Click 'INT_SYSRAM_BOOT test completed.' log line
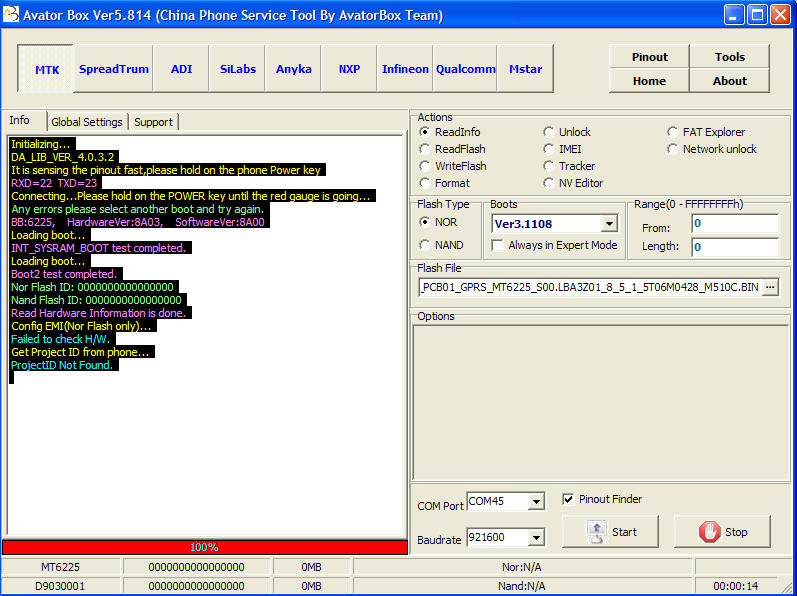 [98, 248]
